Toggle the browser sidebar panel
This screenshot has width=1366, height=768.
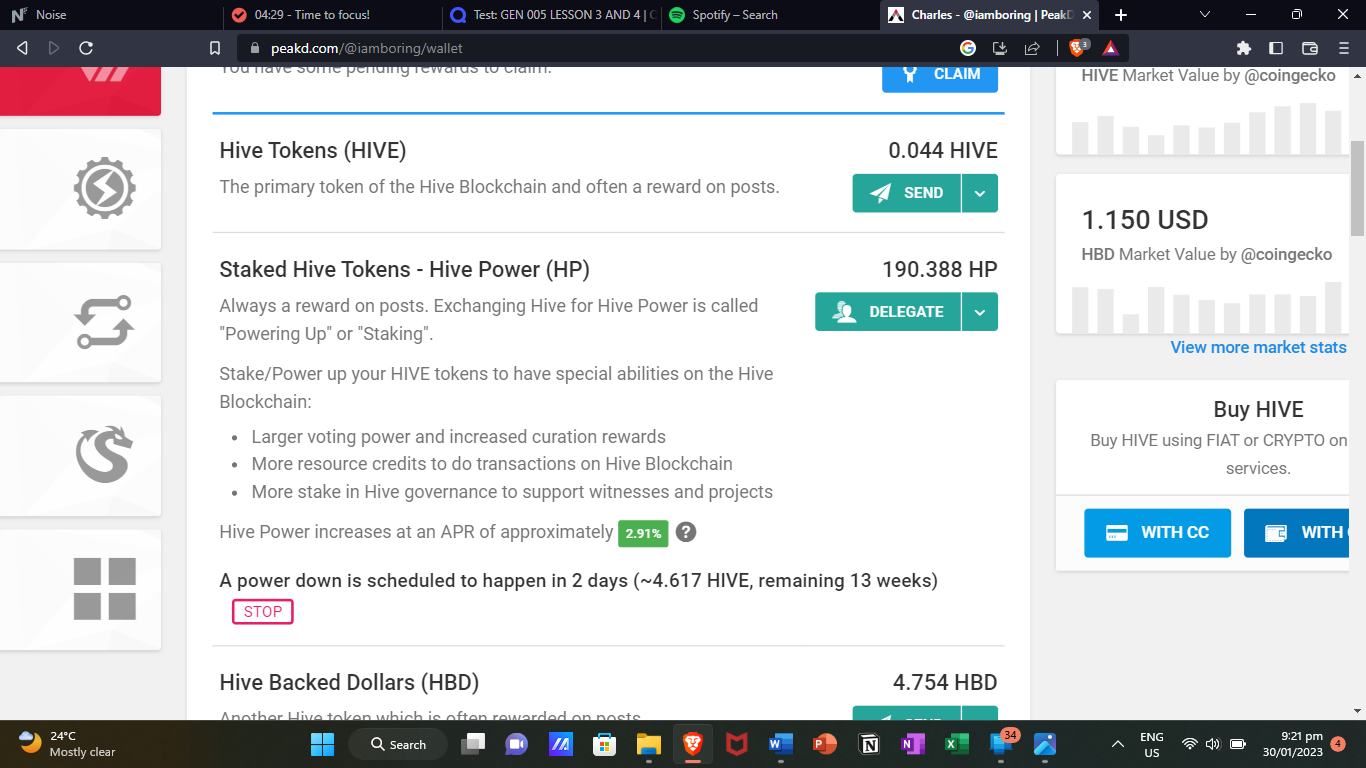[x=1276, y=47]
